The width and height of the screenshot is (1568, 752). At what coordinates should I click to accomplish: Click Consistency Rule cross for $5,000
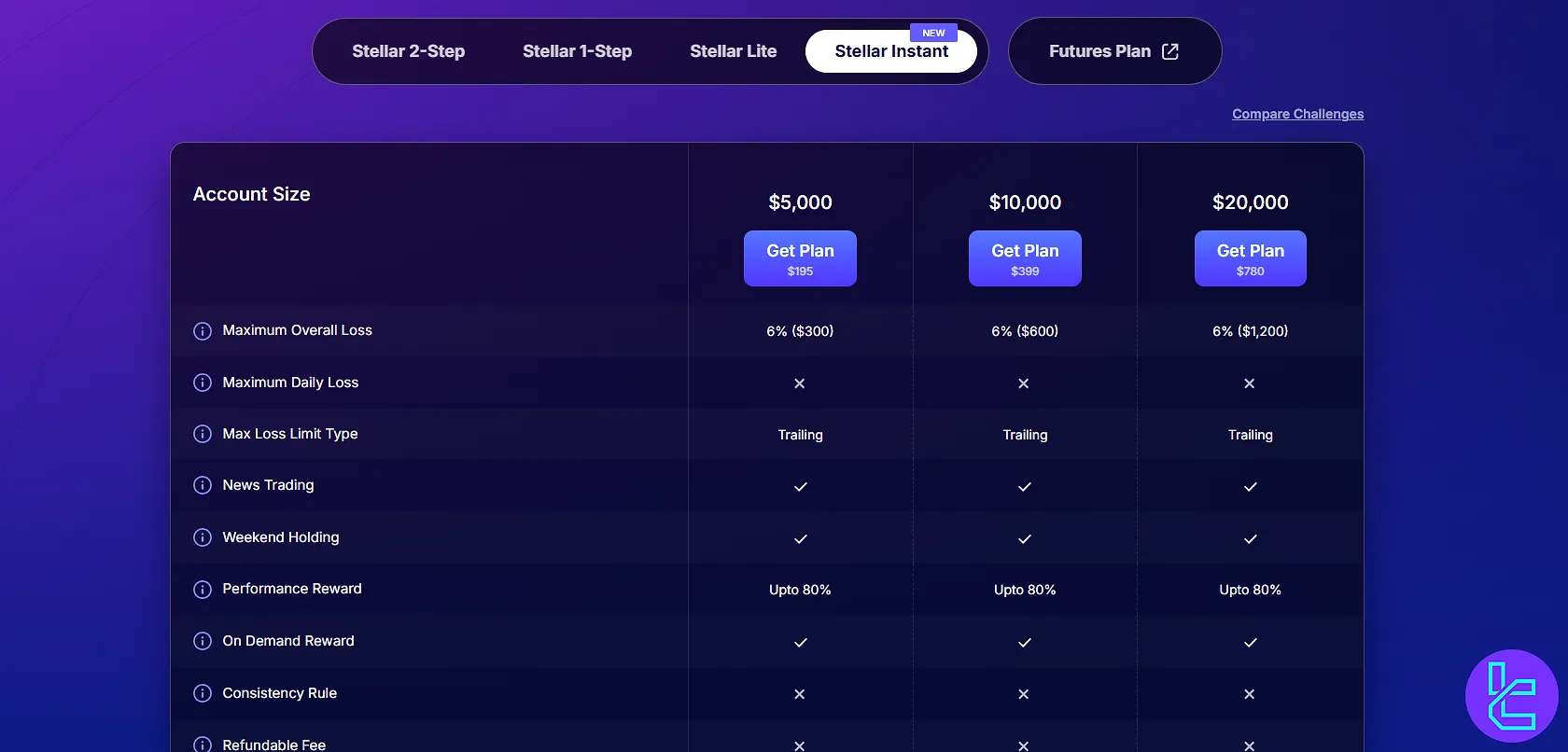800,694
